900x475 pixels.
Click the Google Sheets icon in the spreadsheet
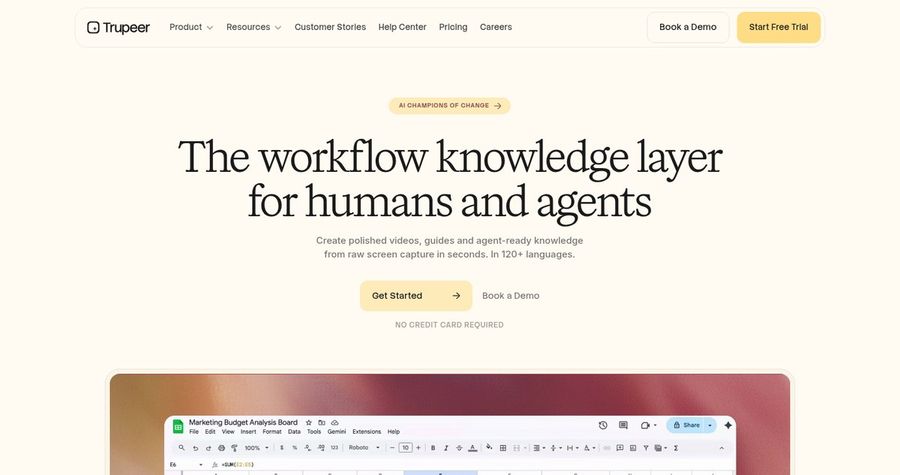tap(178, 426)
